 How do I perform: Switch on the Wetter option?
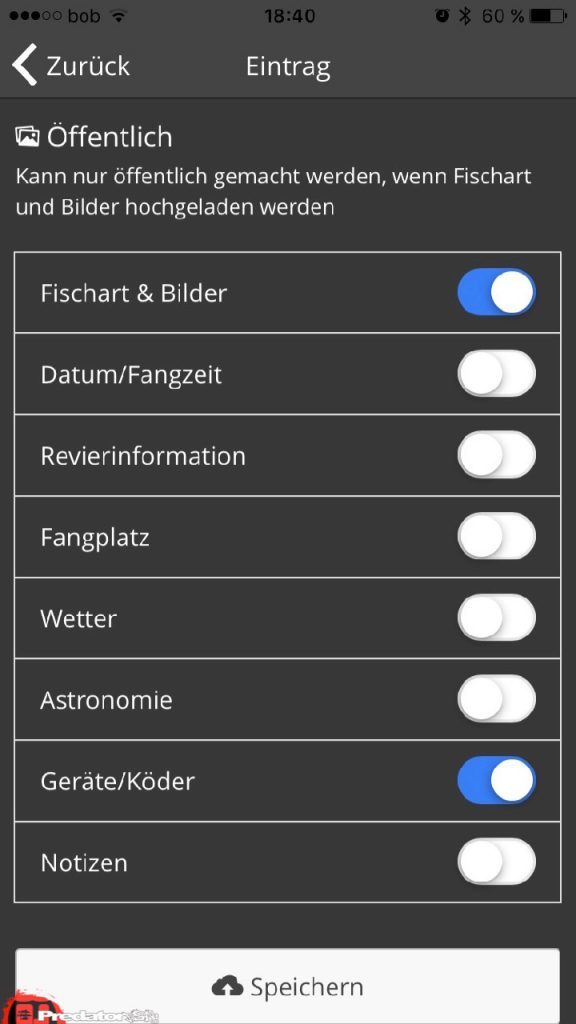pyautogui.click(x=497, y=618)
